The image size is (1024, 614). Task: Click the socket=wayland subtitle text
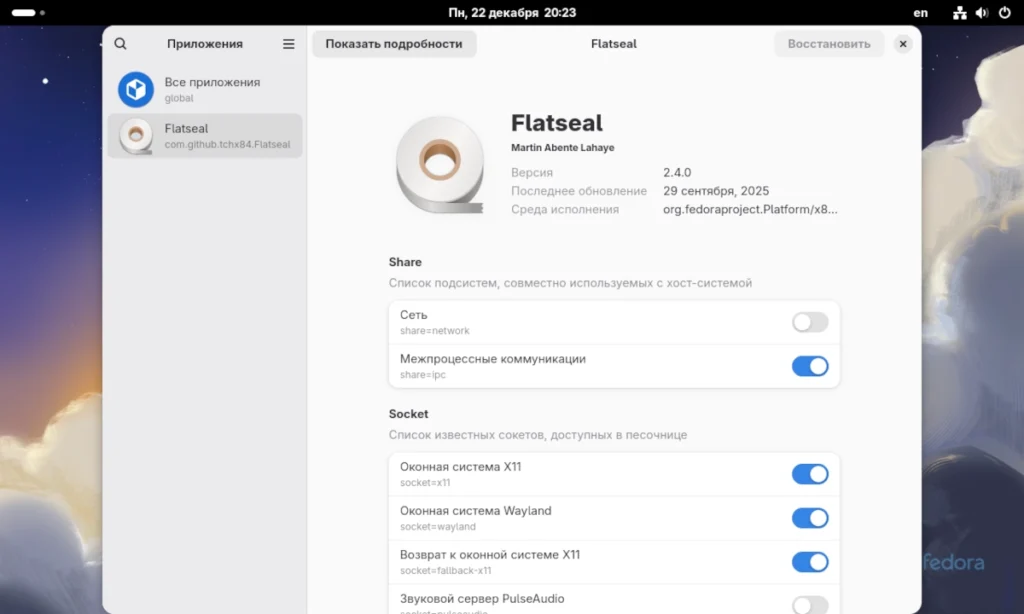point(438,527)
